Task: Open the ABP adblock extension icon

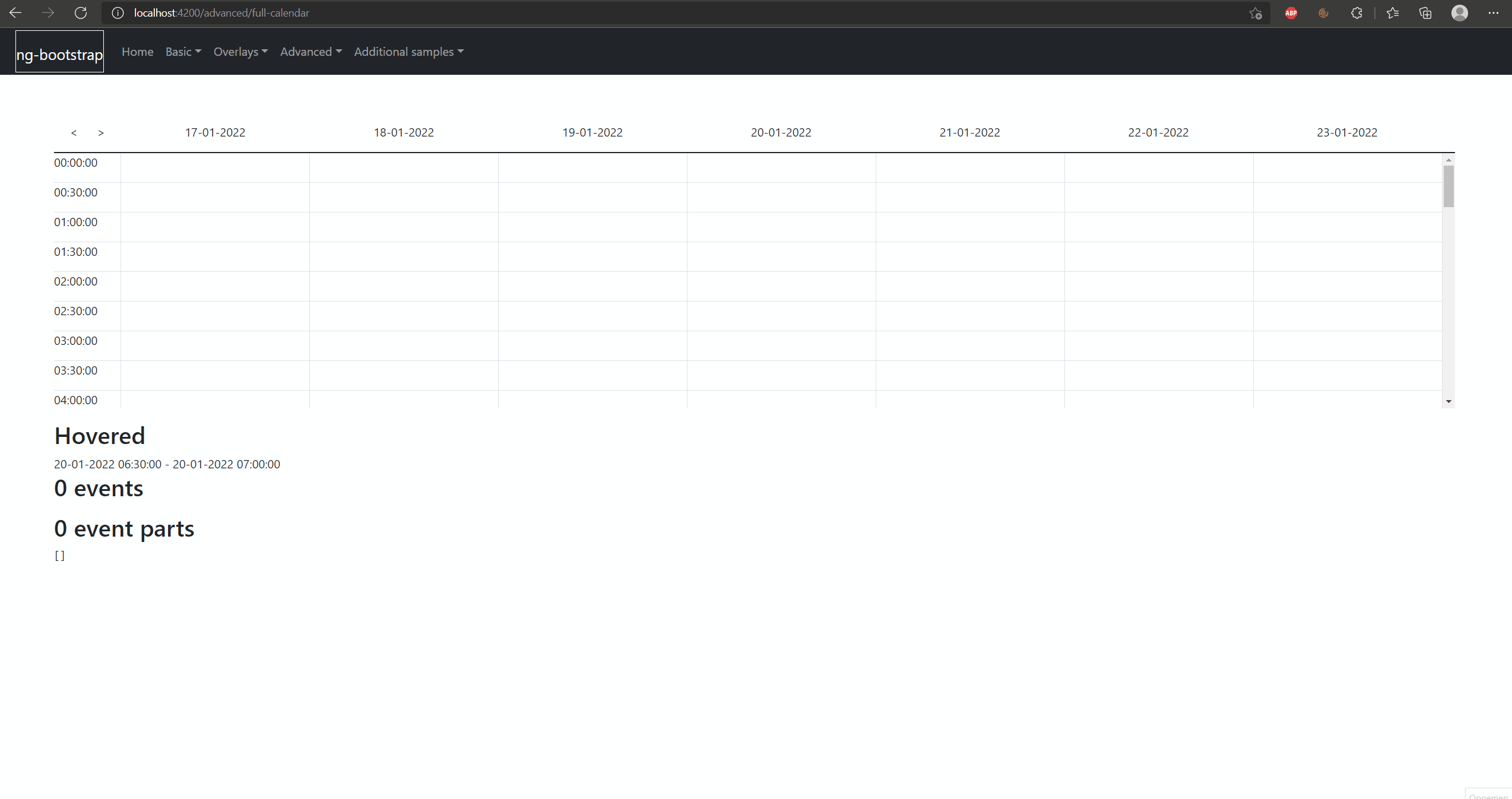Action: (x=1291, y=13)
